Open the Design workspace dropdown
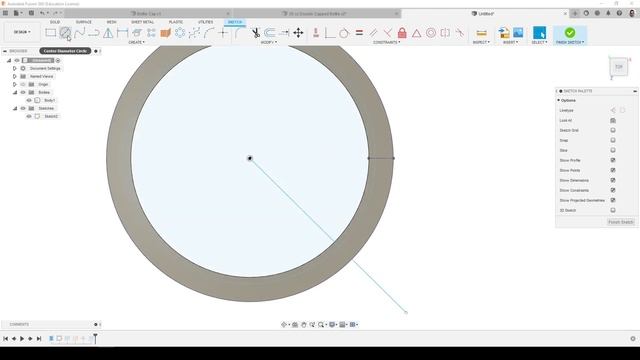 pos(22,32)
